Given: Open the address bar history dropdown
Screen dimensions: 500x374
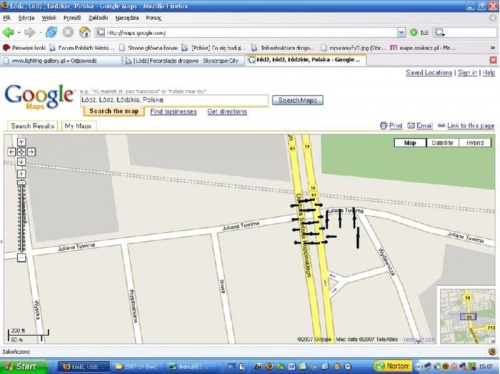Looking at the screenshot, I should tap(401, 32).
